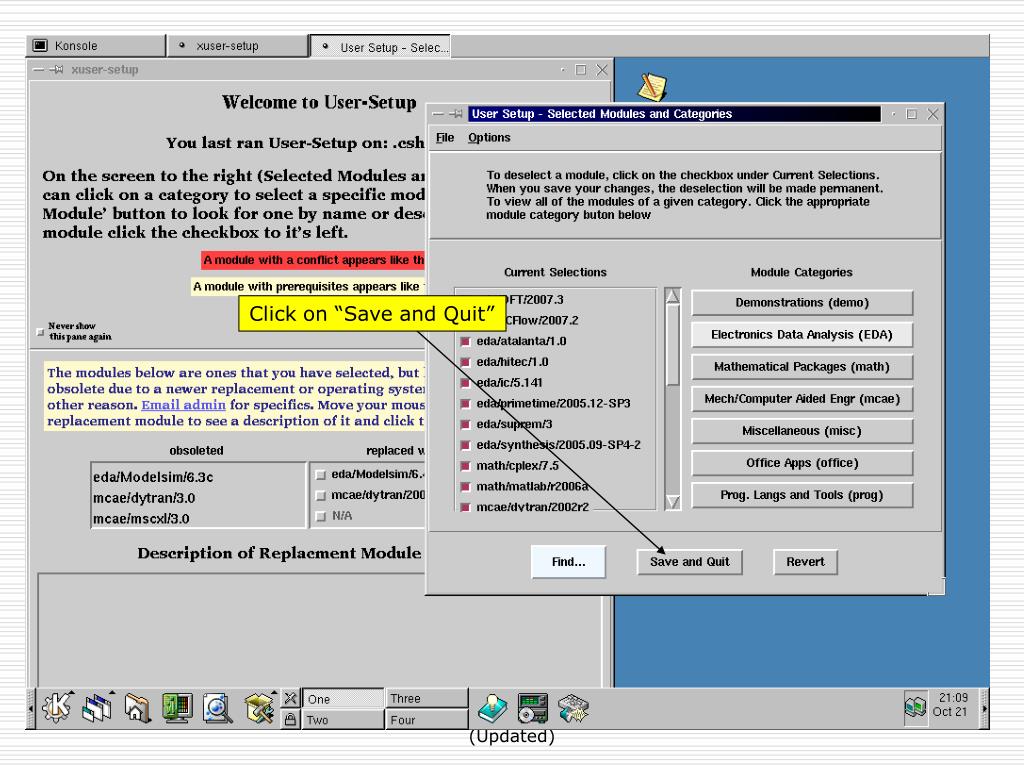Click Current Selections scrollbar up arrow
Viewport: 1024px width, 768px height.
[672, 296]
